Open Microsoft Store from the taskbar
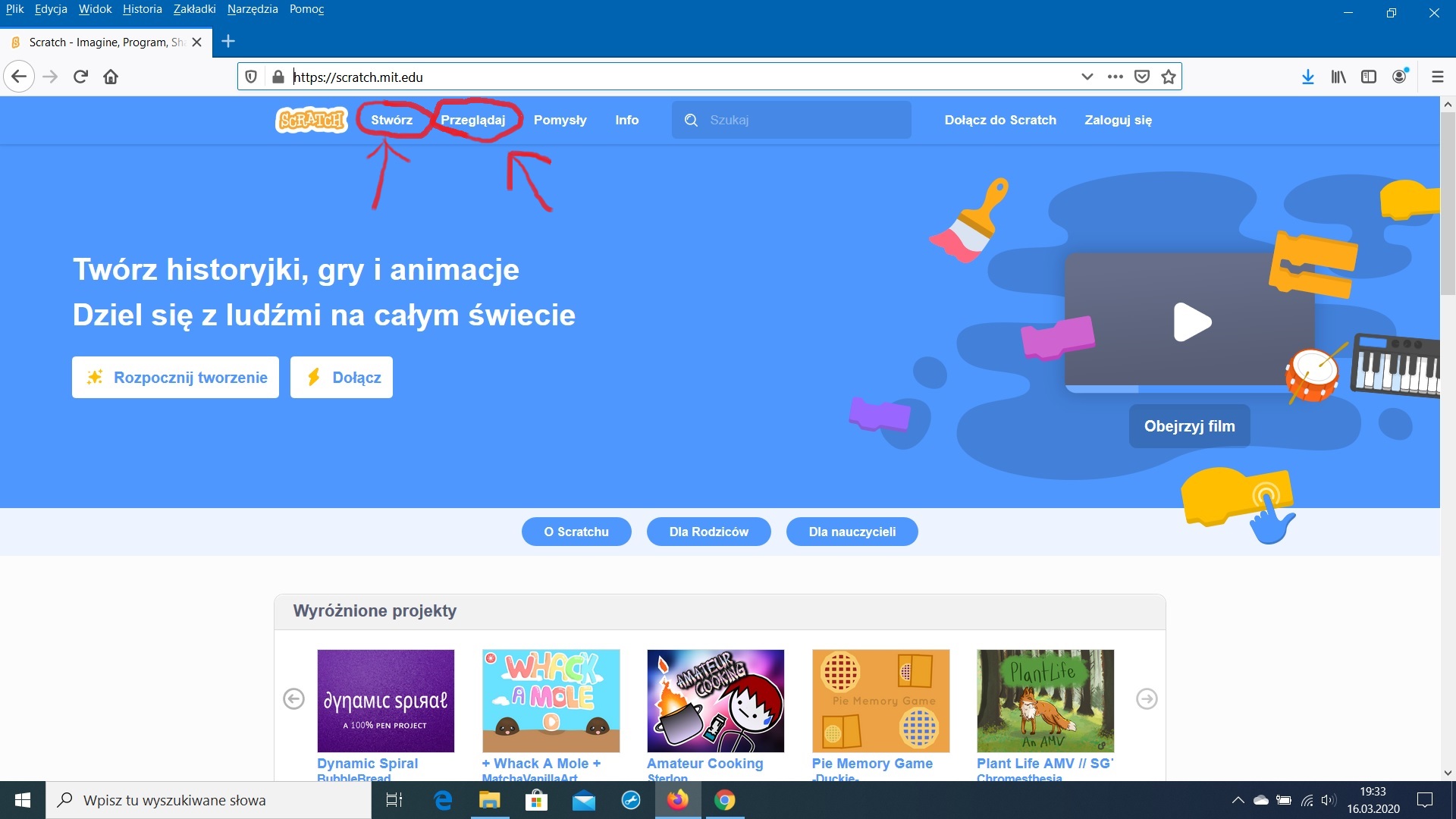 click(537, 800)
